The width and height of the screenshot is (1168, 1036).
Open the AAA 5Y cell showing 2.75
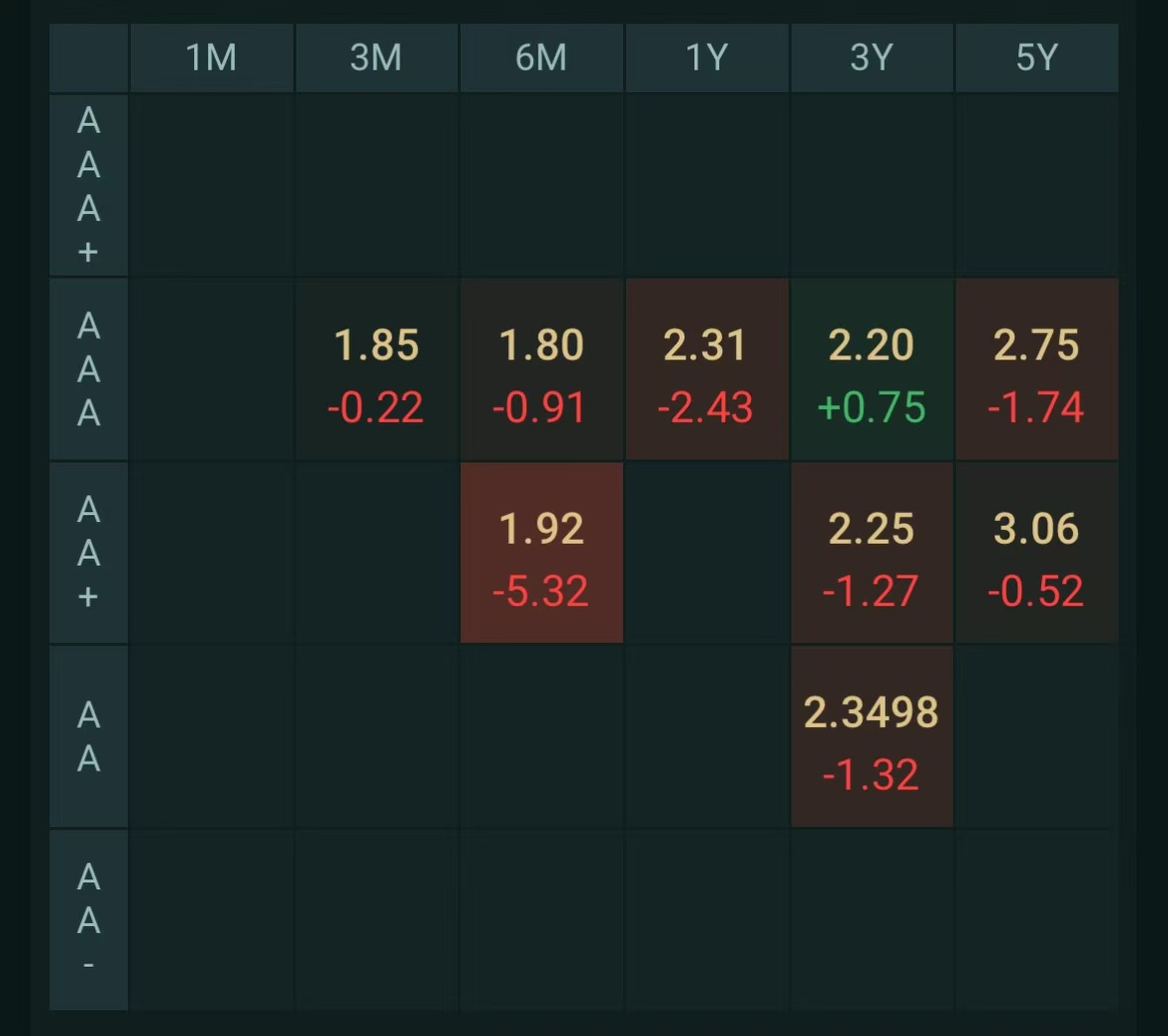(x=1037, y=369)
